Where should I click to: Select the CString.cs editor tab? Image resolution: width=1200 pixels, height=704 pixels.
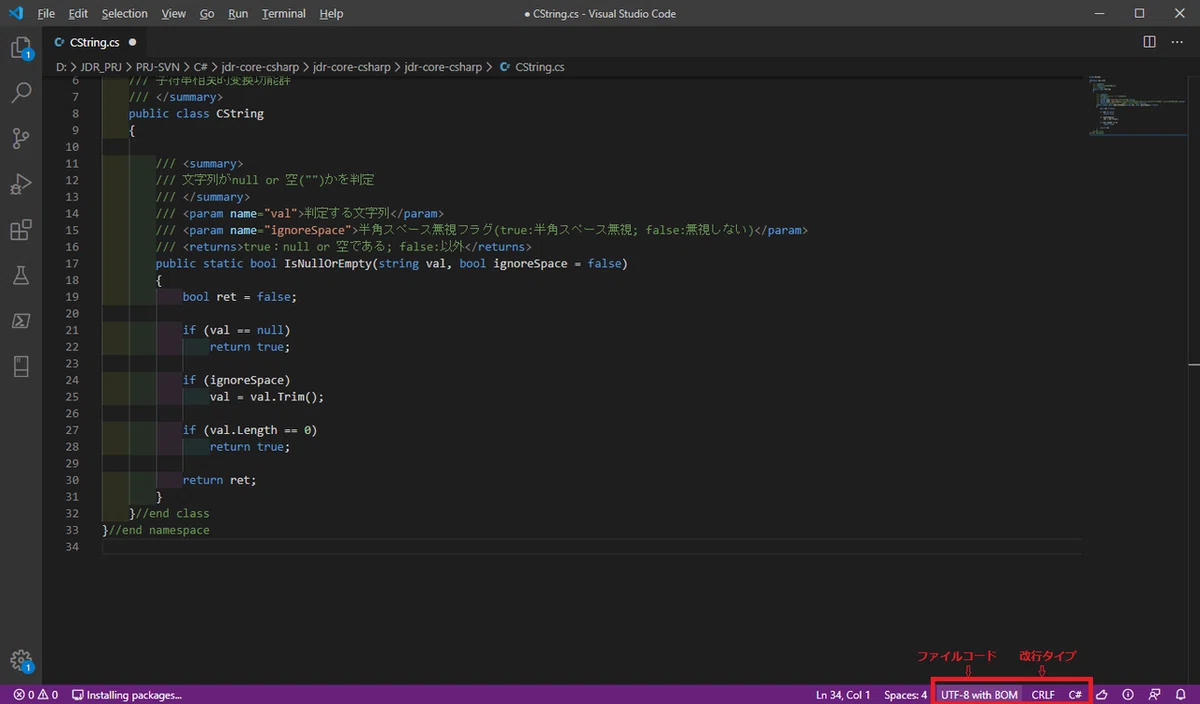point(96,43)
